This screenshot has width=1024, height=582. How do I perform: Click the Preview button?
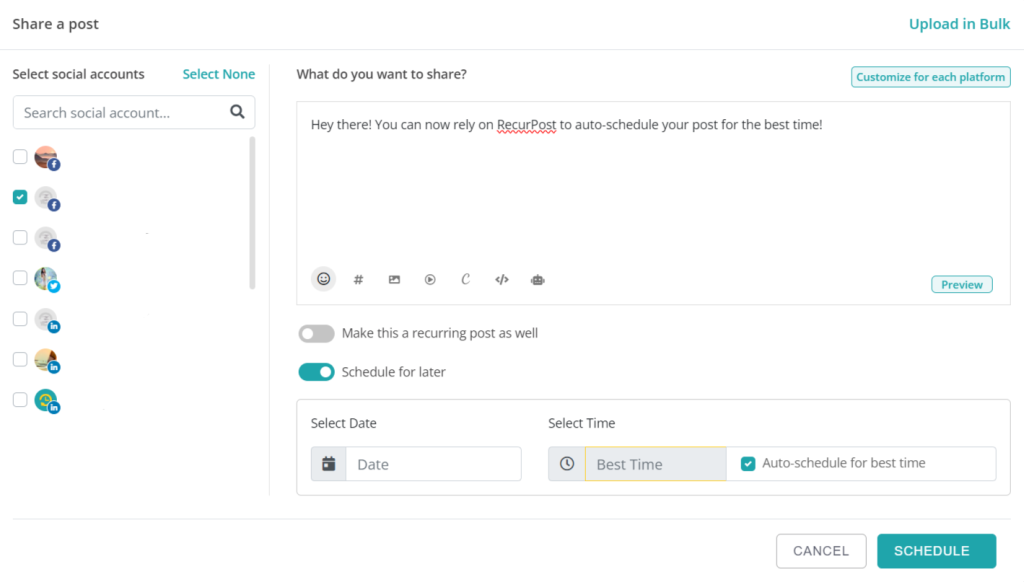[962, 285]
